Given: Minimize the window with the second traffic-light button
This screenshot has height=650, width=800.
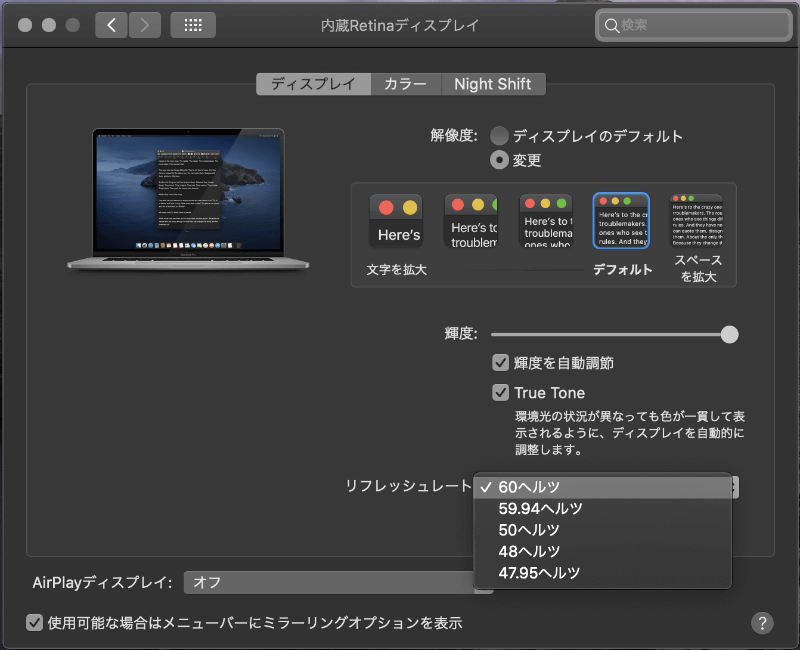Looking at the screenshot, I should click(x=49, y=25).
